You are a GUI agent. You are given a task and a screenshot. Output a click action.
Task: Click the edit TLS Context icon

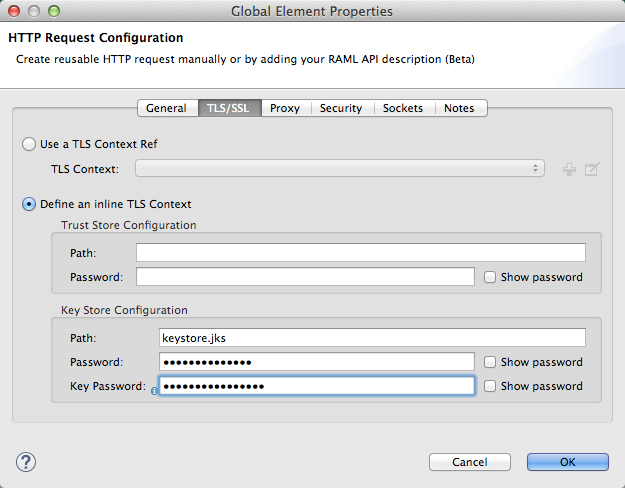pos(592,170)
